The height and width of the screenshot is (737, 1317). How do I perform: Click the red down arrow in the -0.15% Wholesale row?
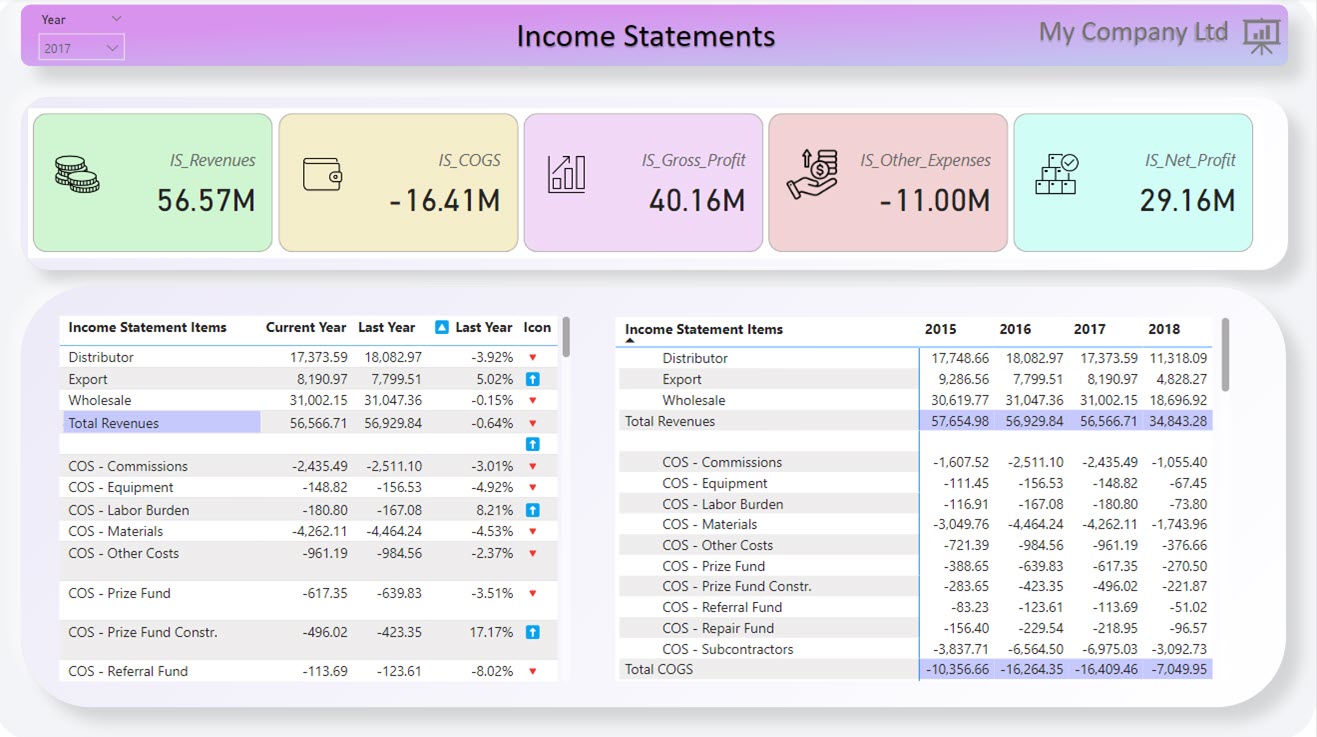click(x=533, y=401)
